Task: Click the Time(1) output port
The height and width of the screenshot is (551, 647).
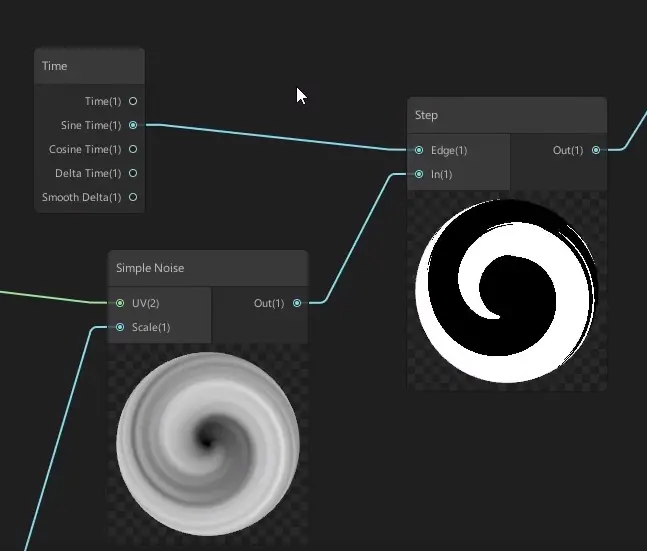Action: [x=133, y=101]
